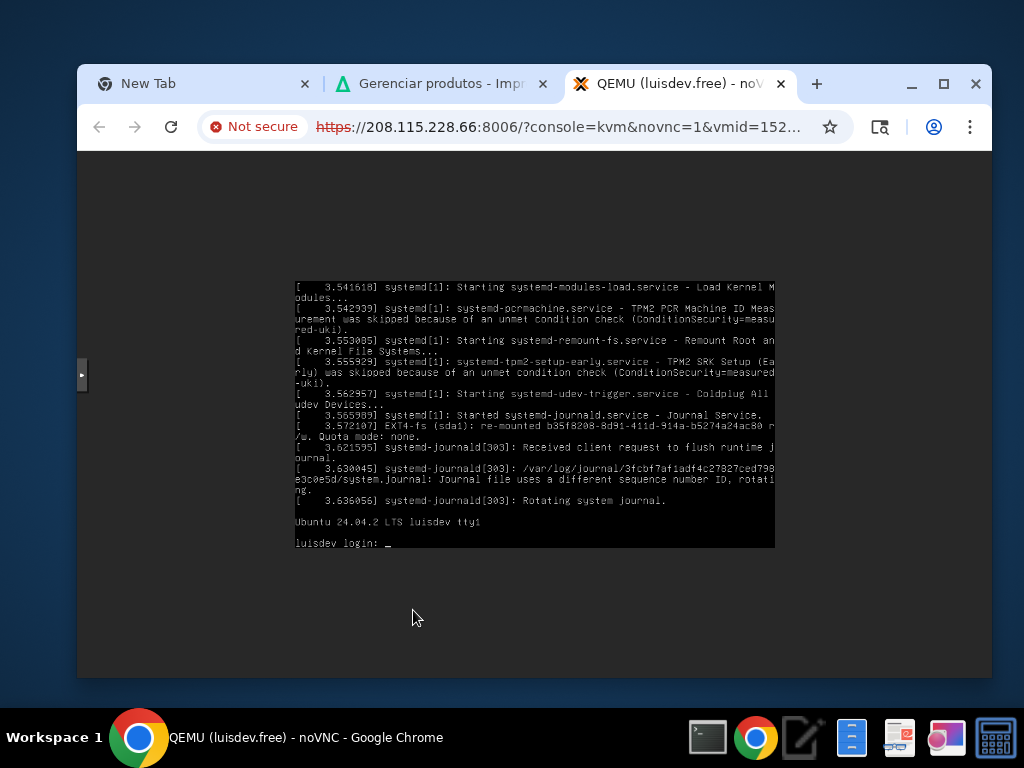Image resolution: width=1024 pixels, height=768 pixels.
Task: Open the Google Lens search icon
Action: [880, 127]
